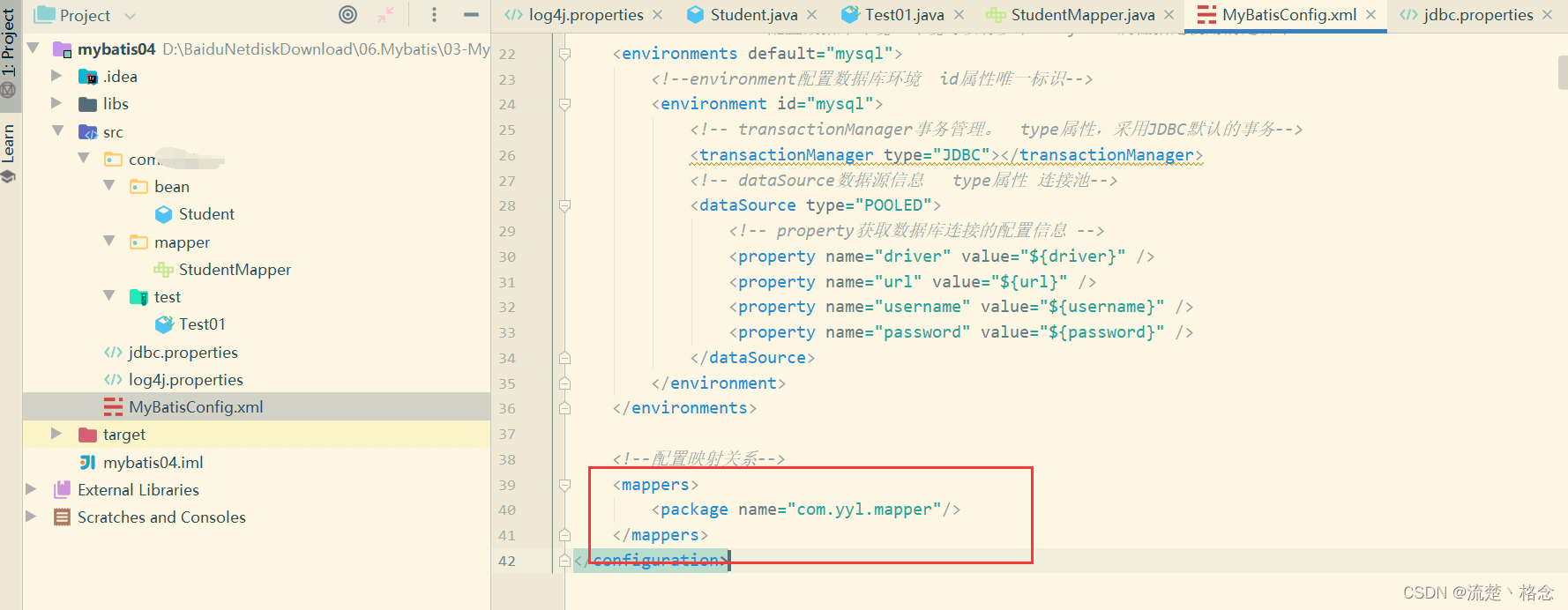Expand the .idea folder
1568x610 pixels.
(56, 76)
